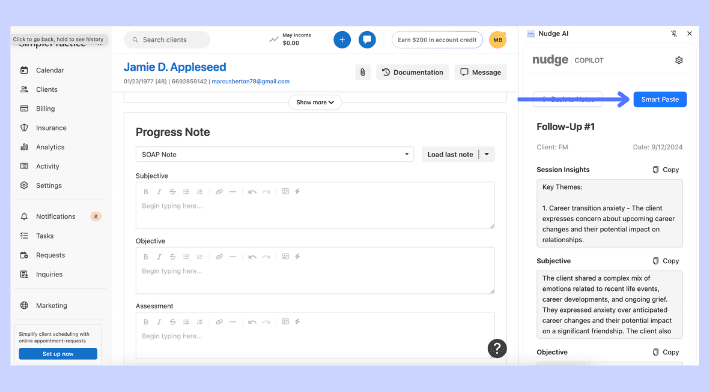The image size is (710, 392).
Task: Open the SOAP Note template dropdown
Action: [x=274, y=154]
